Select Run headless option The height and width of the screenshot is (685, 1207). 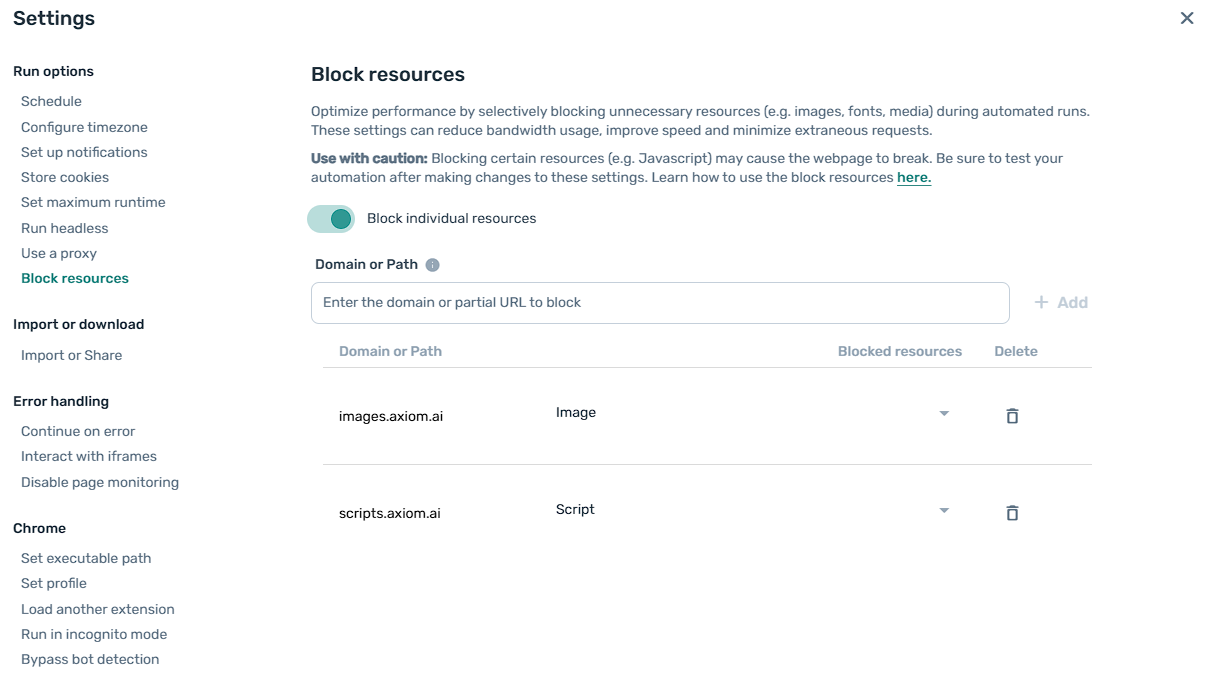[65, 228]
